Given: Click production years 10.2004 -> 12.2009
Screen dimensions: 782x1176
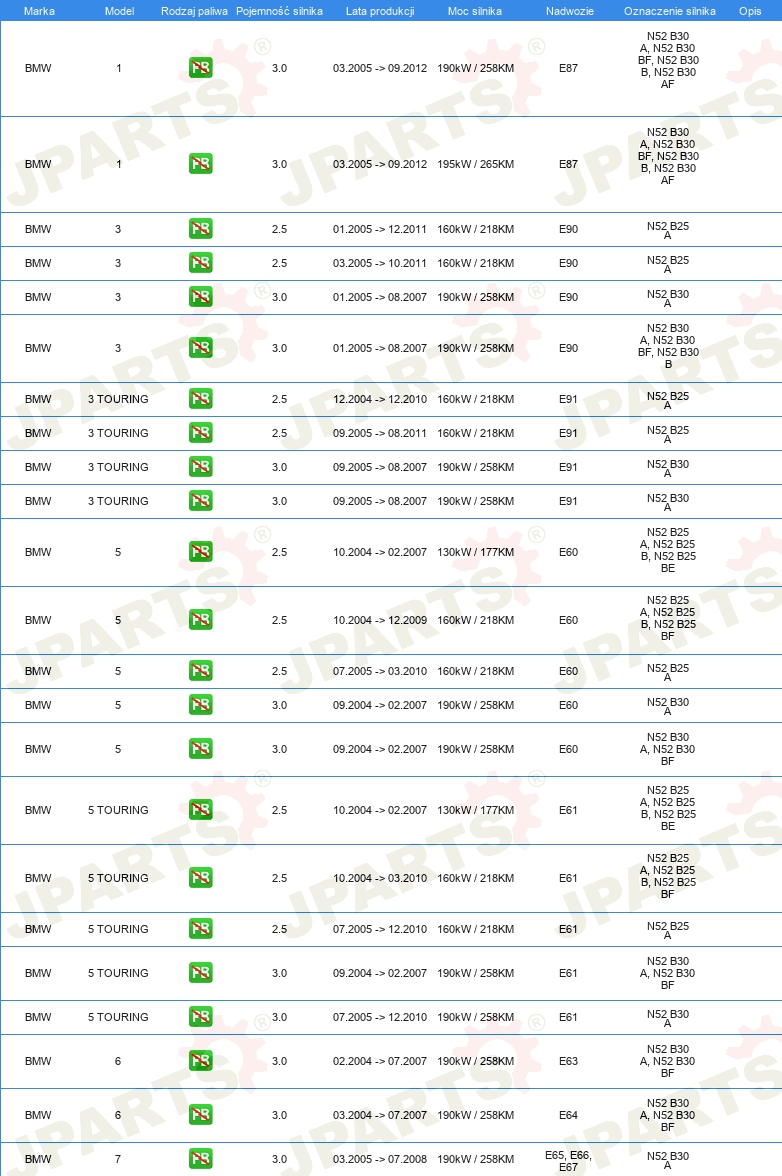Looking at the screenshot, I should pos(380,620).
